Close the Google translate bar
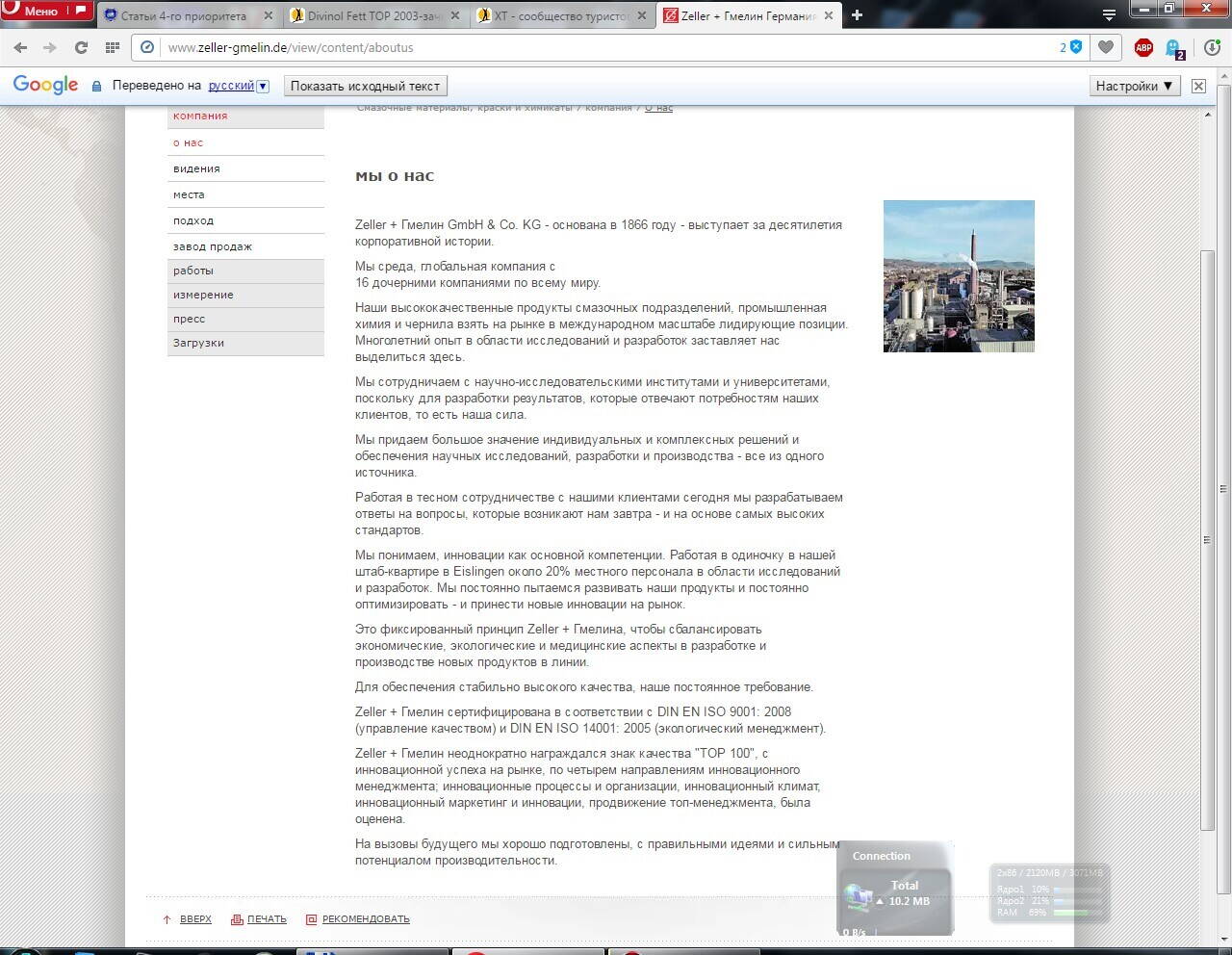 [x=1198, y=86]
